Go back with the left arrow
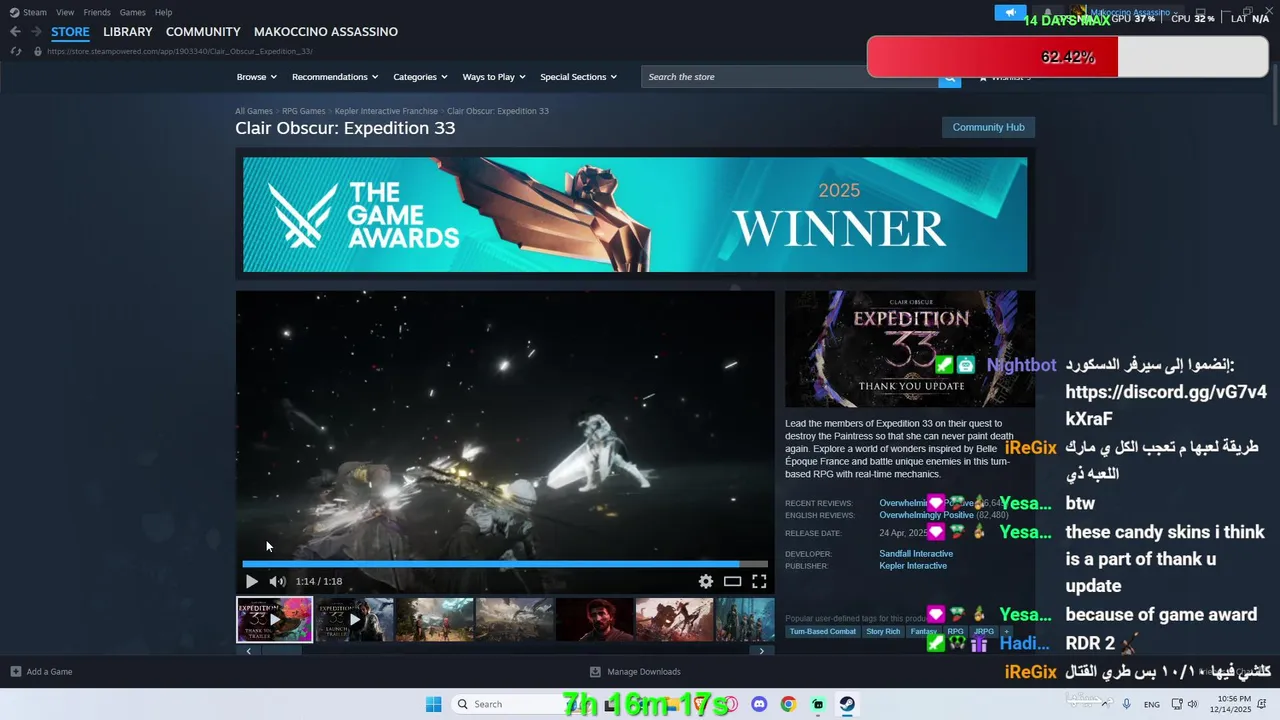Image resolution: width=1280 pixels, height=720 pixels. pos(15,32)
